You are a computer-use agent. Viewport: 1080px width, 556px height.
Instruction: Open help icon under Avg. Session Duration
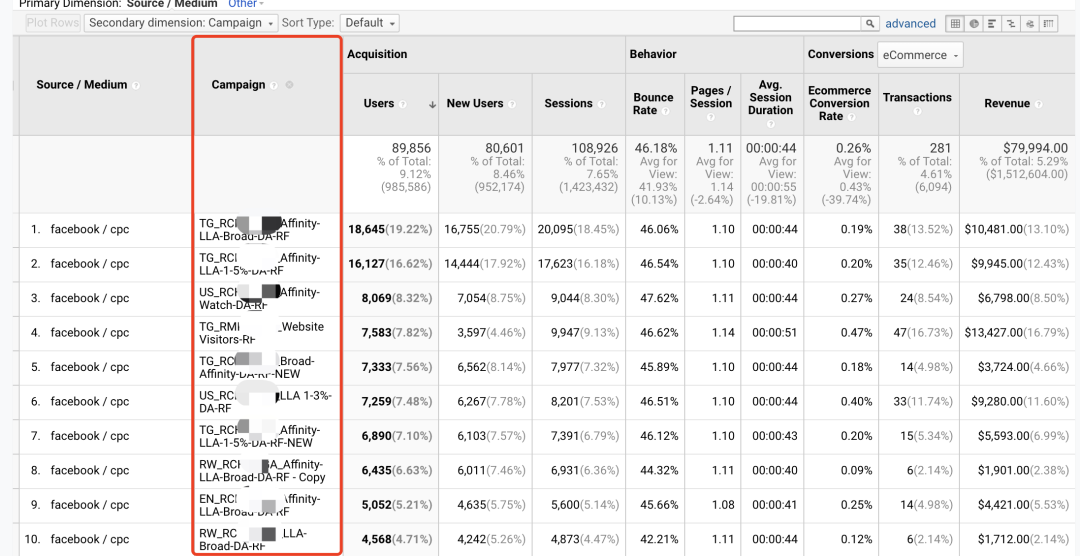(x=770, y=124)
